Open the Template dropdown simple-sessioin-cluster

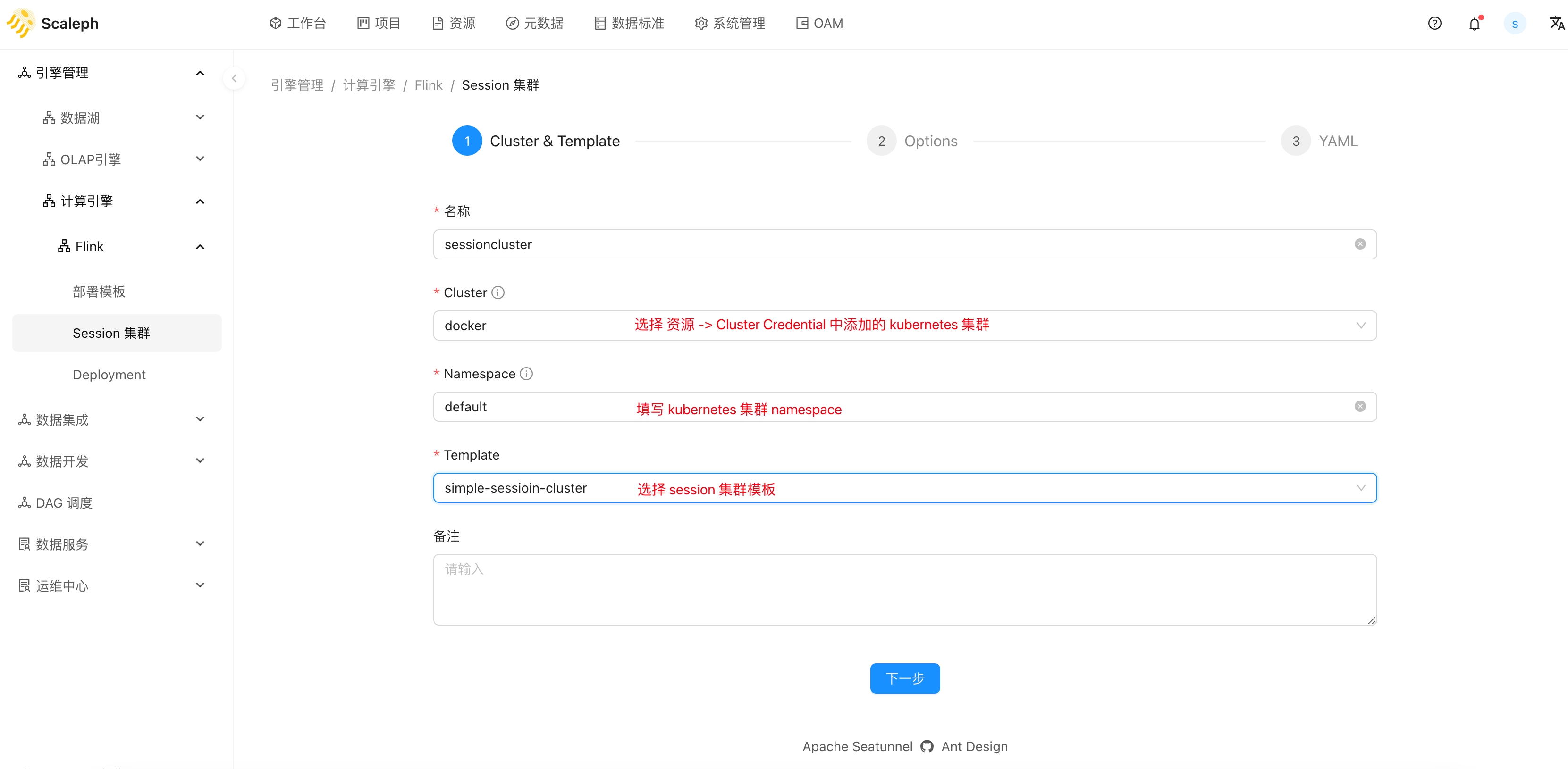(x=904, y=488)
